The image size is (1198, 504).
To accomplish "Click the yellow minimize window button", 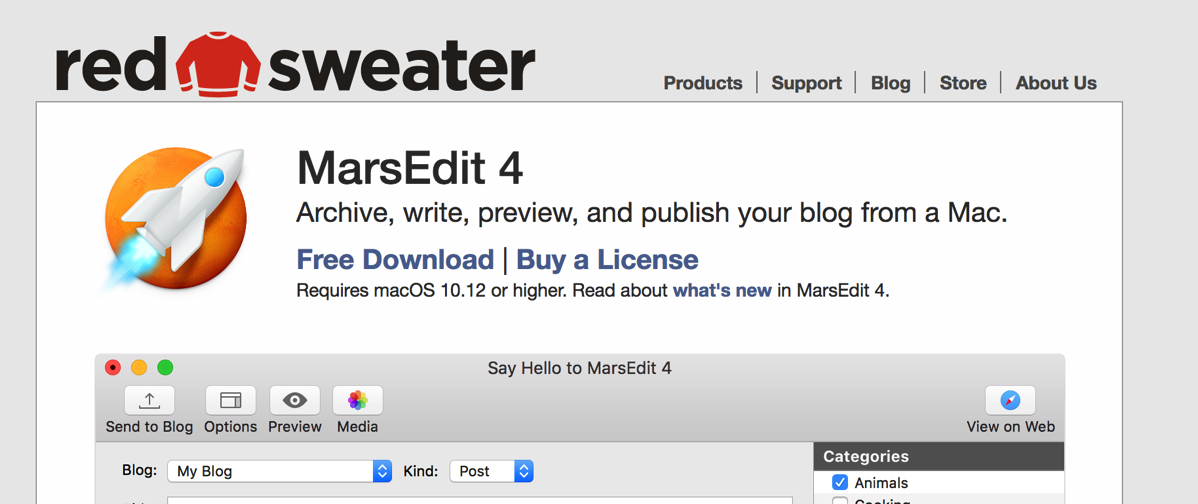I will coord(139,368).
